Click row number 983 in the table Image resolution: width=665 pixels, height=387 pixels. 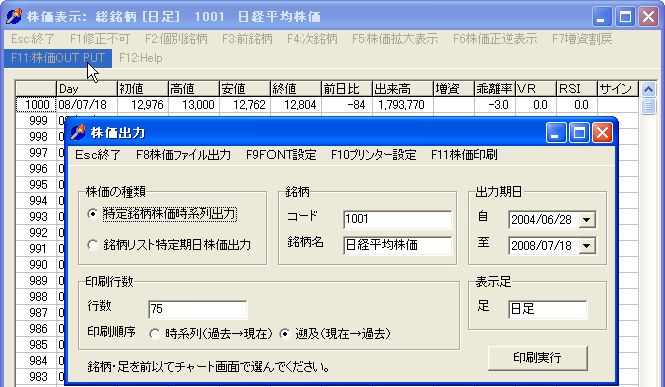pyautogui.click(x=36, y=376)
